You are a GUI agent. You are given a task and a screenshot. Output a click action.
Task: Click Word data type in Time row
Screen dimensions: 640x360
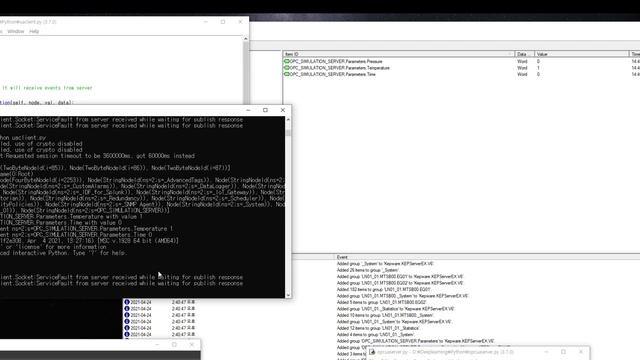(522, 74)
